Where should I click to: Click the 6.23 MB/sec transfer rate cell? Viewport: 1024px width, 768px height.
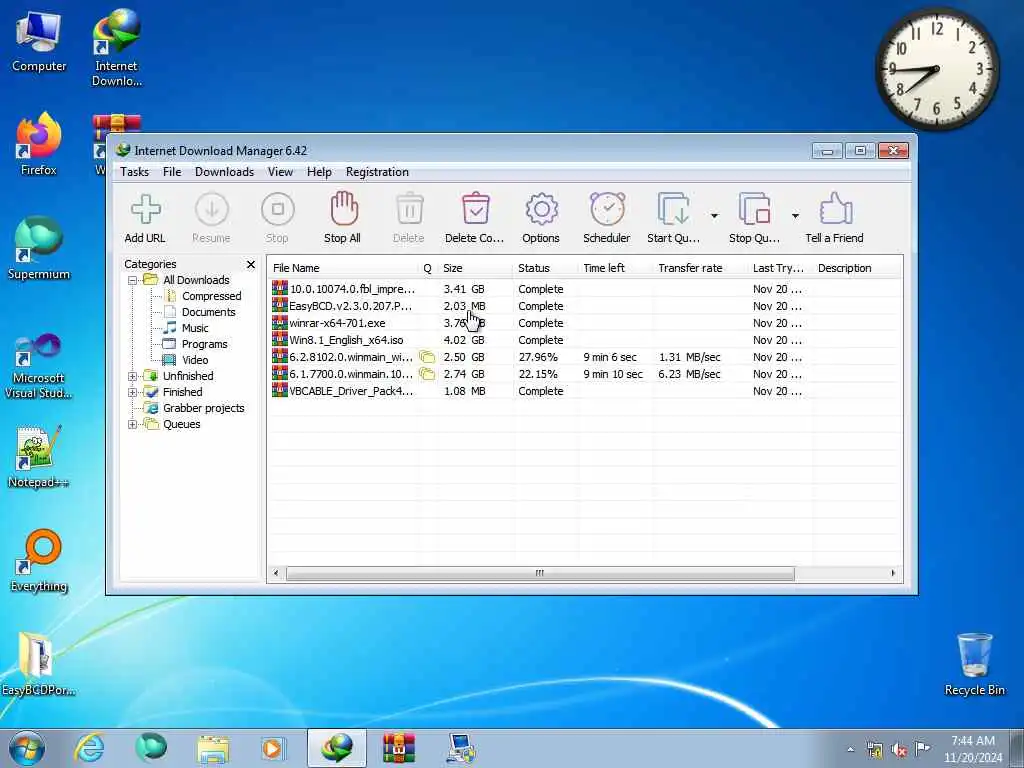[x=690, y=374]
